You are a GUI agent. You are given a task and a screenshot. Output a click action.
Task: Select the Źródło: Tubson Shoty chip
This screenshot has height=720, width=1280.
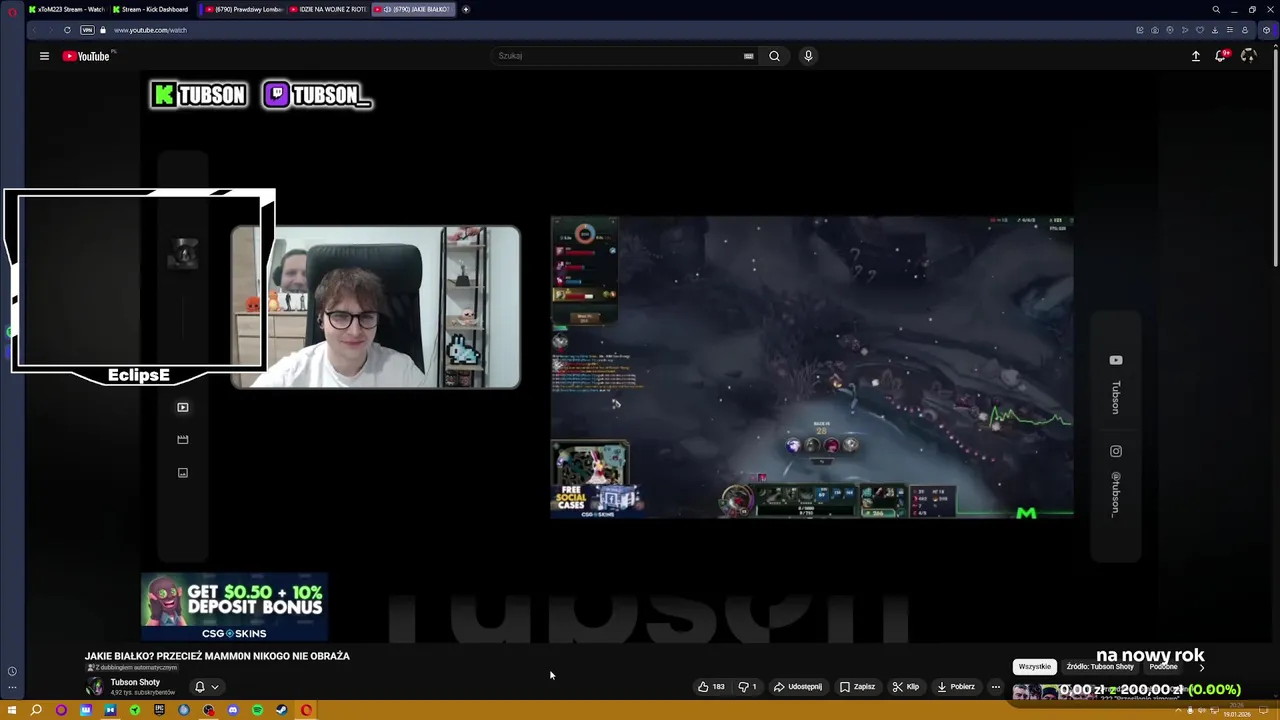[1100, 667]
